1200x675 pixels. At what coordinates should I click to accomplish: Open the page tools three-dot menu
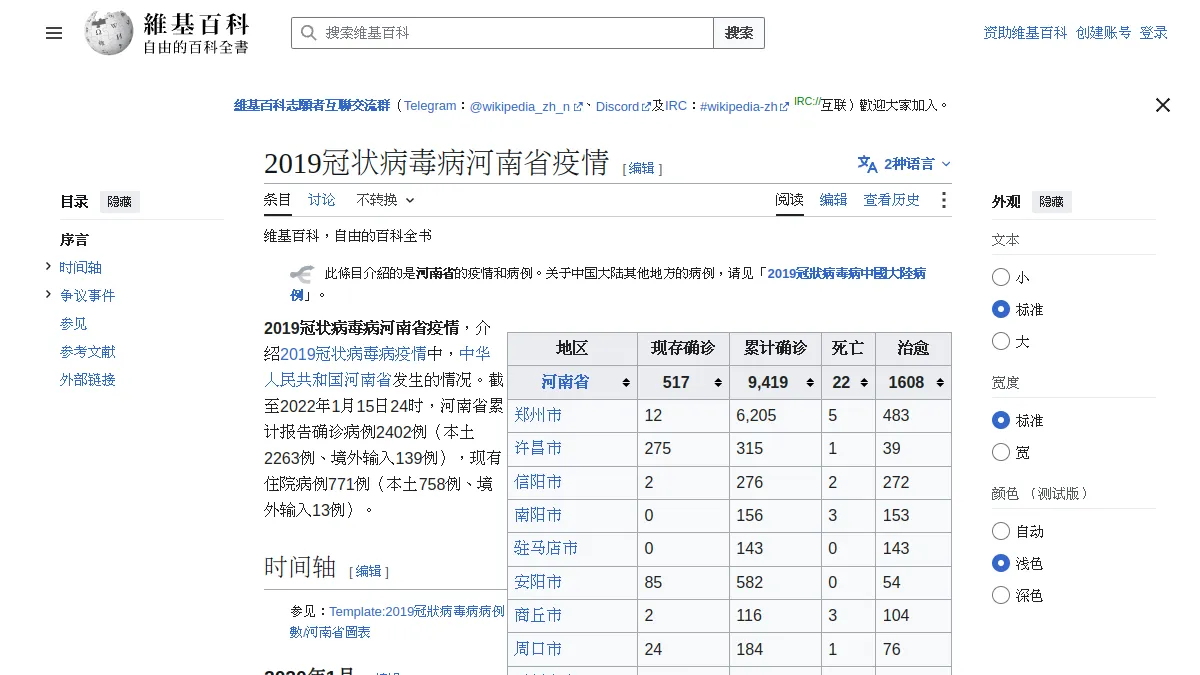point(943,200)
